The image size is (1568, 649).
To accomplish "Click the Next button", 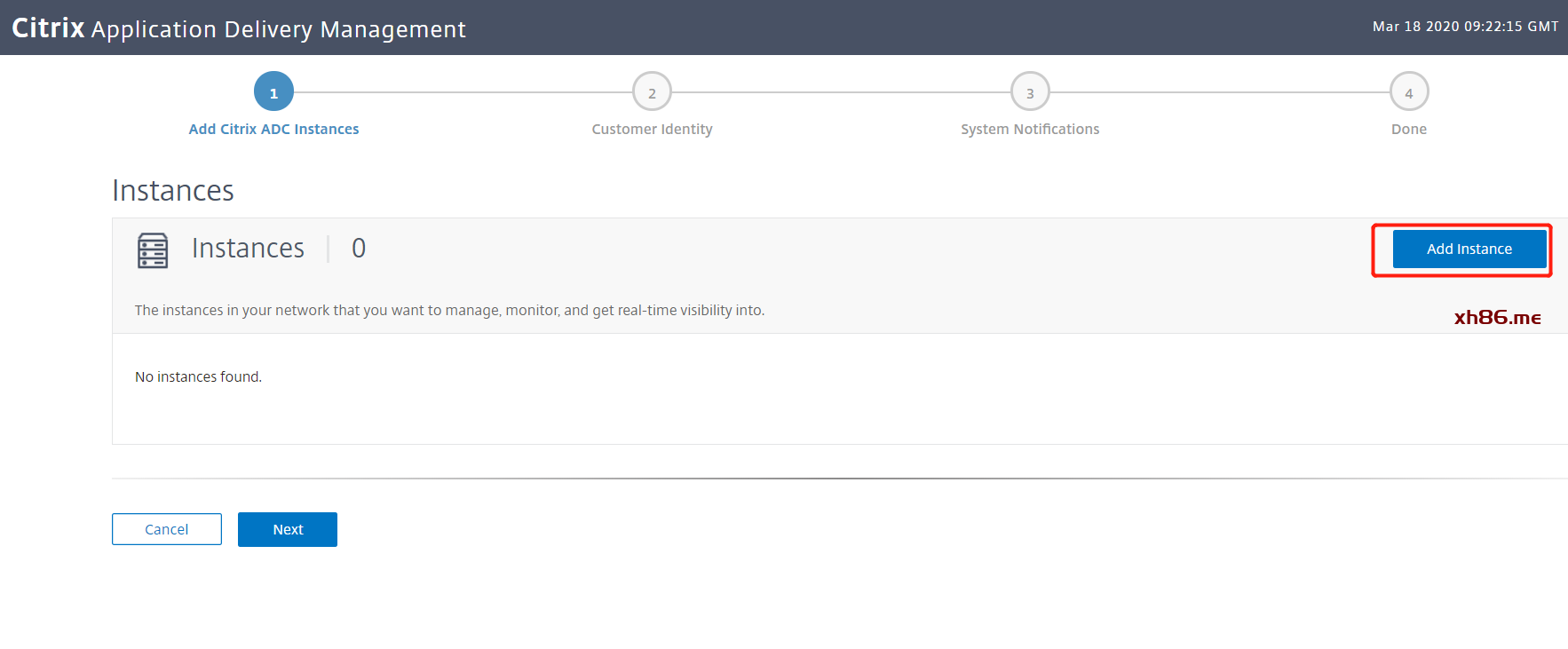I will tap(288, 529).
